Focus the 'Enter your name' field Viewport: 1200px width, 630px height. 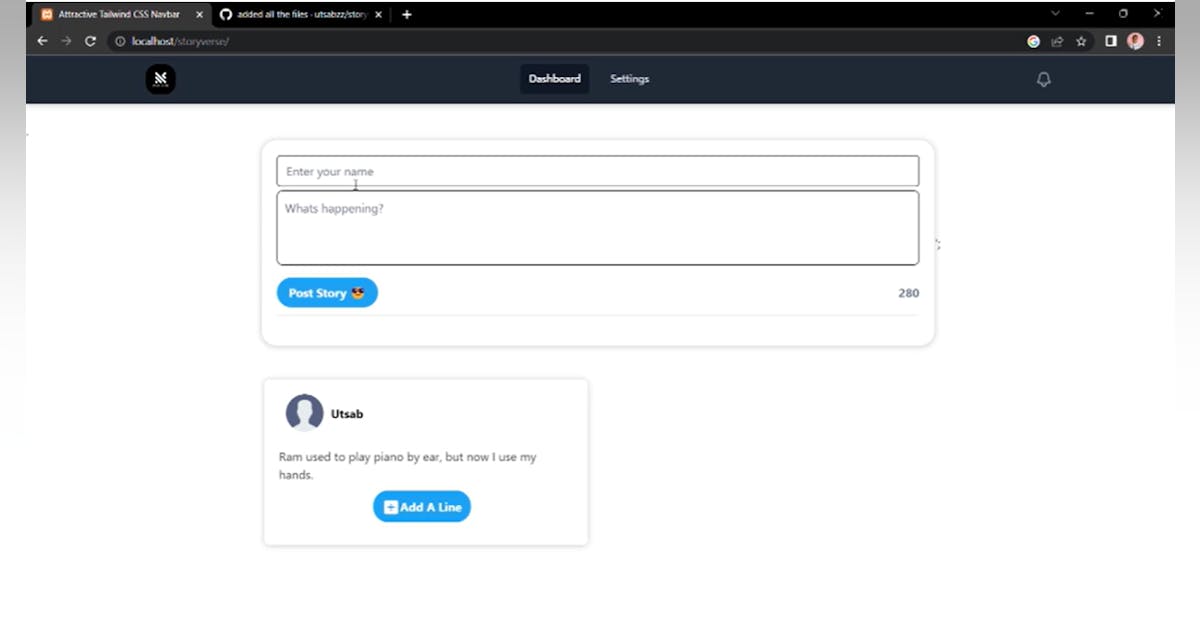(x=597, y=171)
